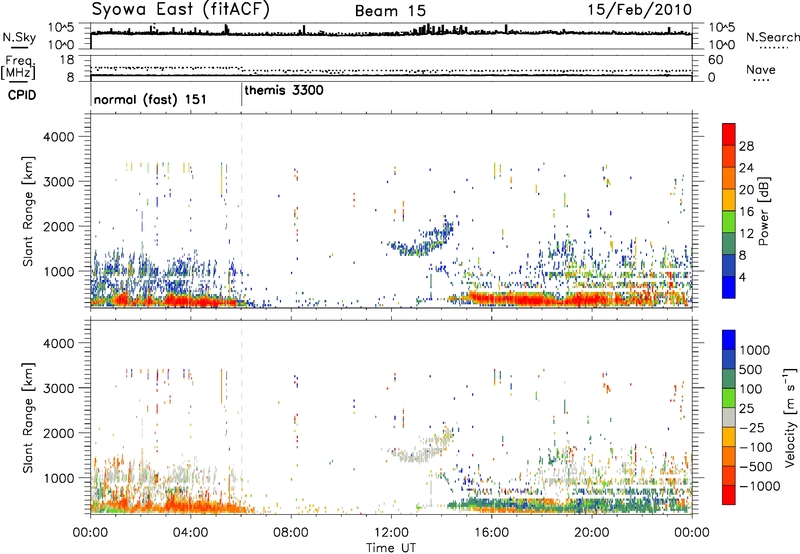Click 'themis 3300' CPID text
This screenshot has height=554, width=800.
point(284,90)
